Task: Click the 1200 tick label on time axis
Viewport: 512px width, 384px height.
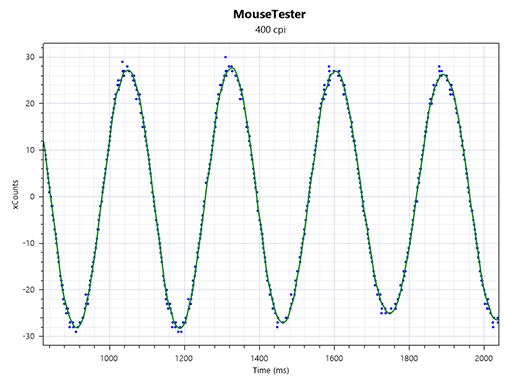Action: [x=184, y=358]
